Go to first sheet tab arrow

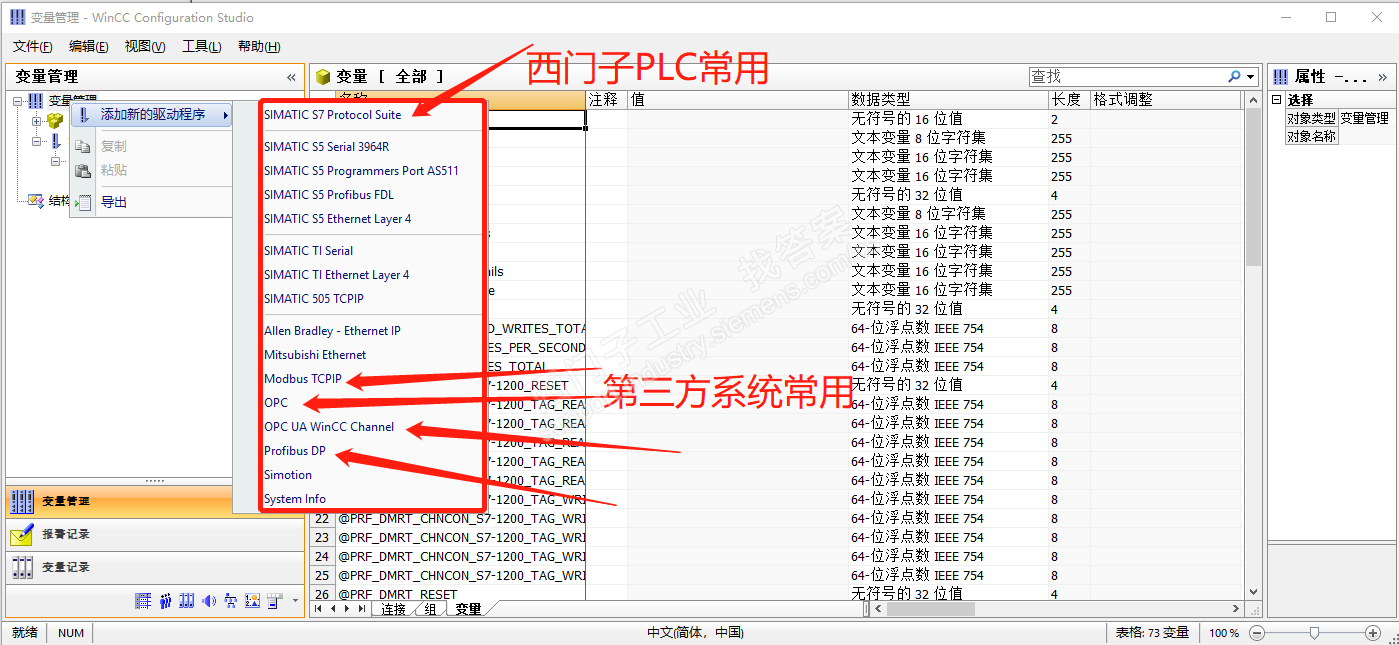click(319, 609)
